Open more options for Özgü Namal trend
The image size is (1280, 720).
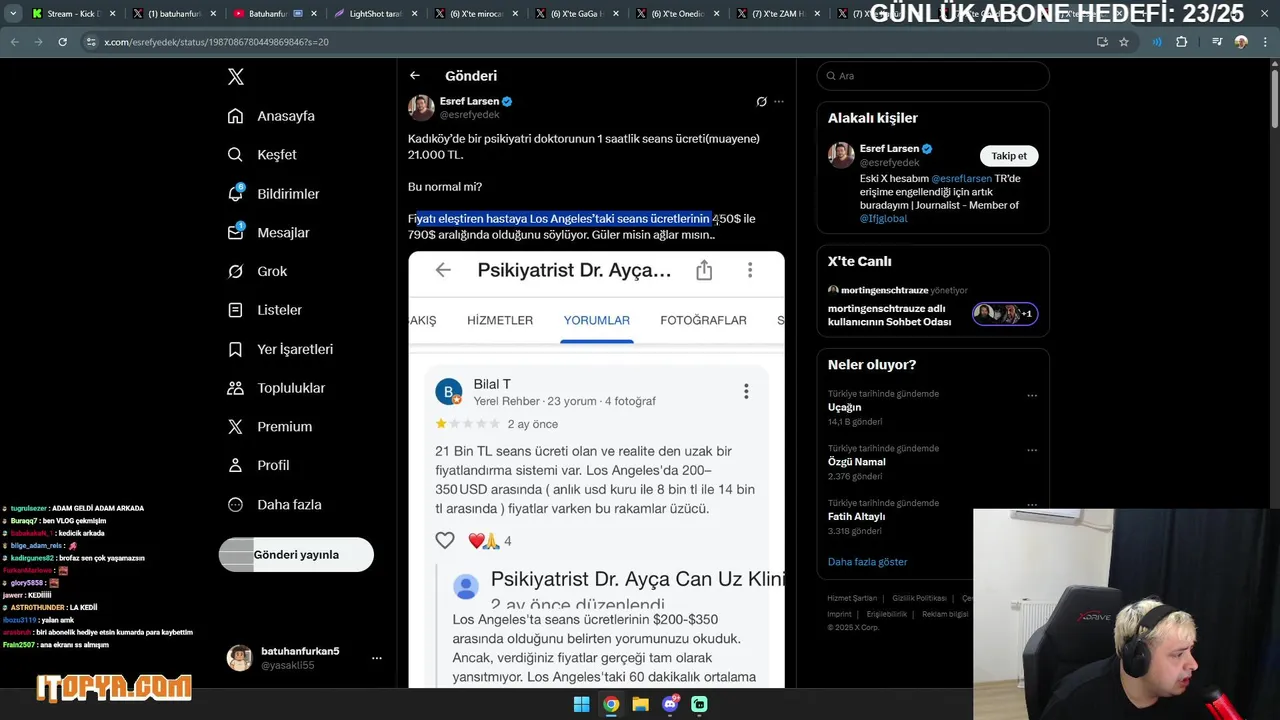pyautogui.click(x=1032, y=450)
